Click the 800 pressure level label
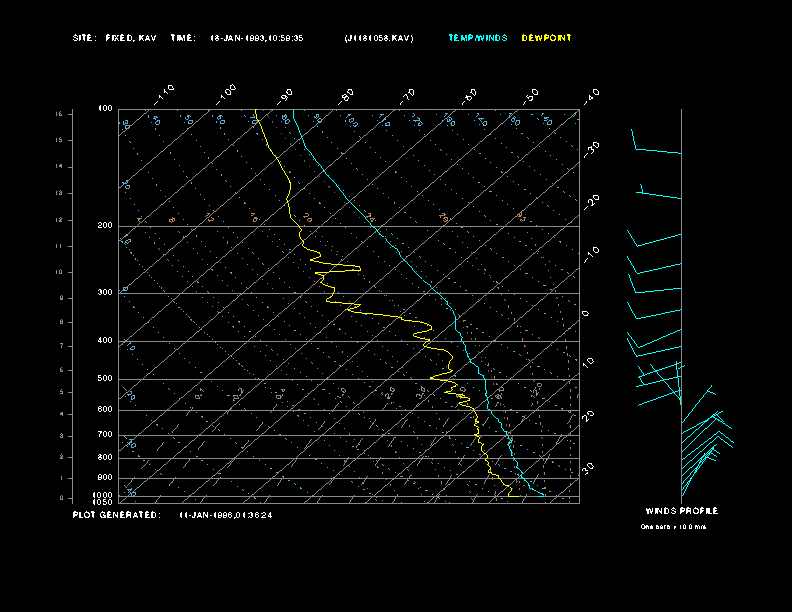This screenshot has width=792, height=612. pos(105,457)
